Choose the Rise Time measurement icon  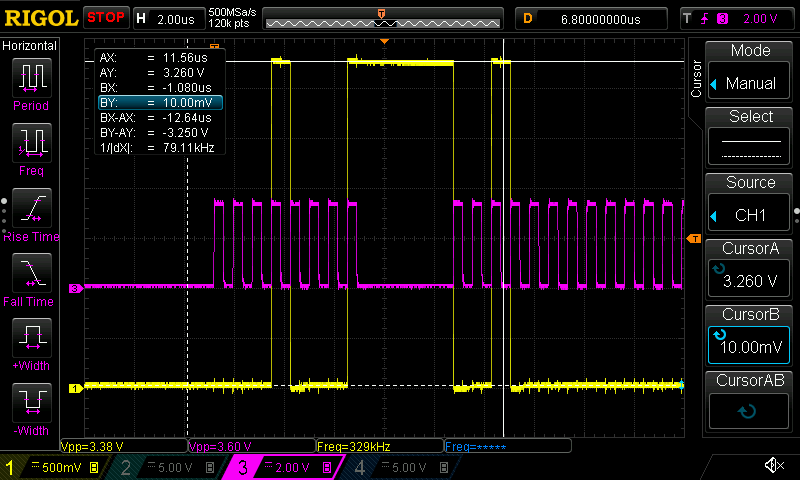click(x=32, y=208)
